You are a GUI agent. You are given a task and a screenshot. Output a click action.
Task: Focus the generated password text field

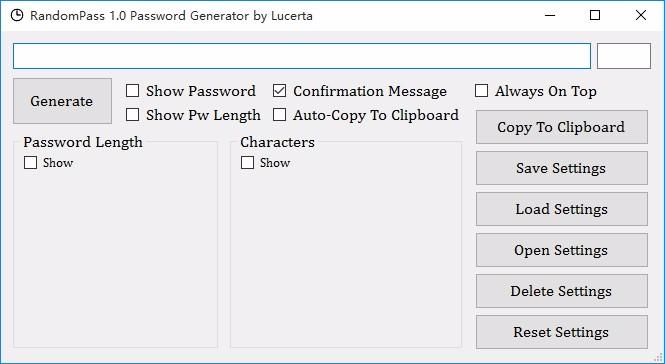point(302,56)
